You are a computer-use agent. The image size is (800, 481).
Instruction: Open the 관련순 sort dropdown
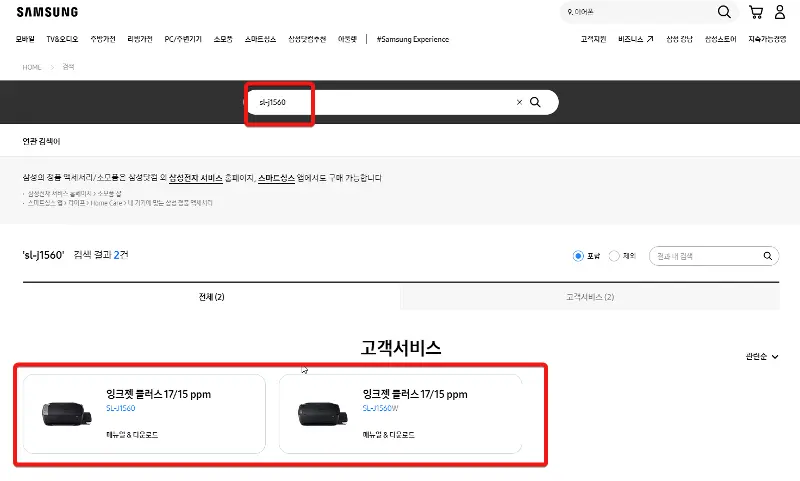(x=761, y=357)
